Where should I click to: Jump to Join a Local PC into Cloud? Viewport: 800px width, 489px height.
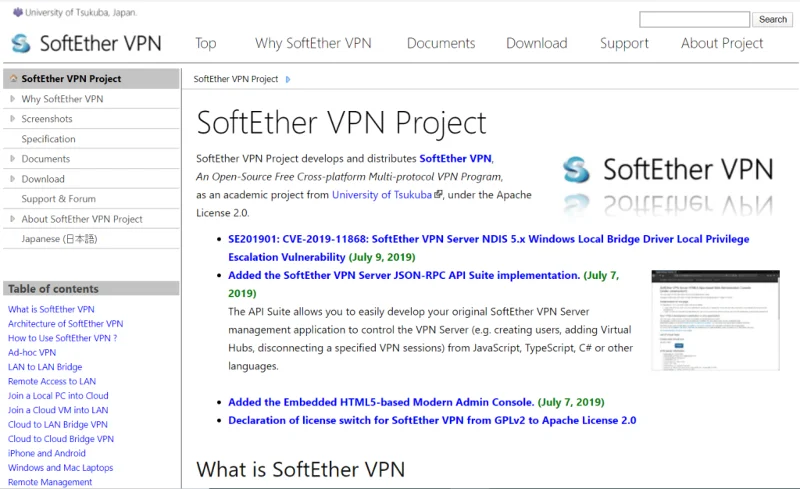pyautogui.click(x=58, y=395)
